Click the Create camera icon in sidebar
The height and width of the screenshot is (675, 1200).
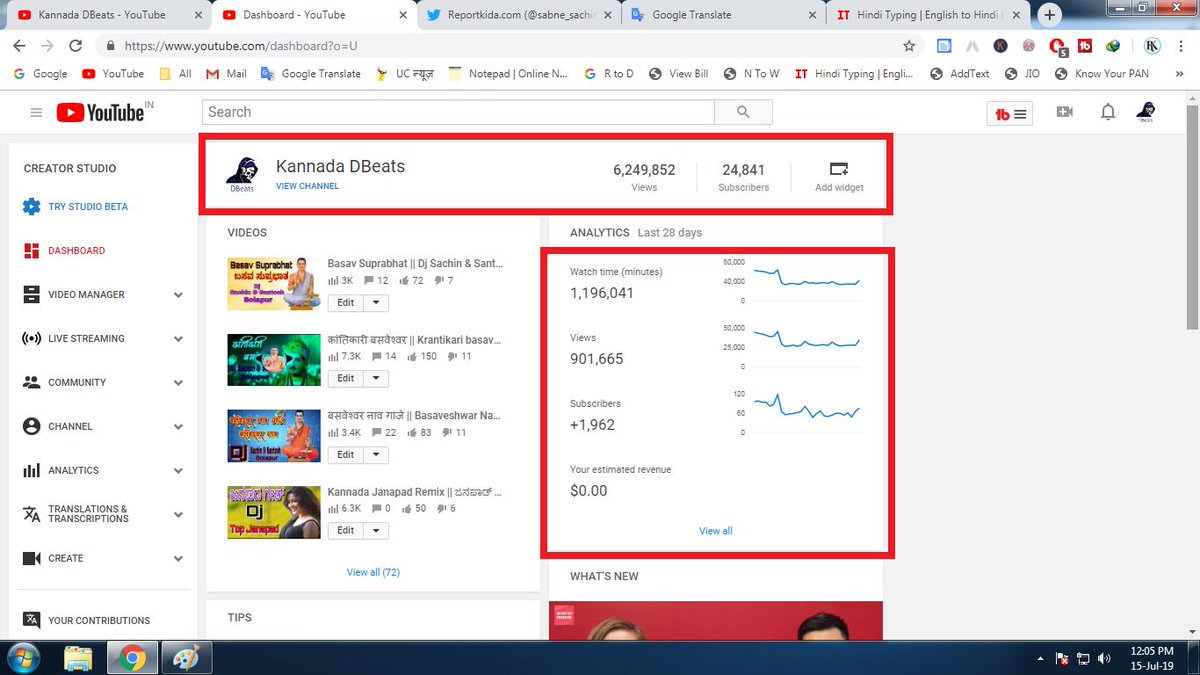pos(31,558)
